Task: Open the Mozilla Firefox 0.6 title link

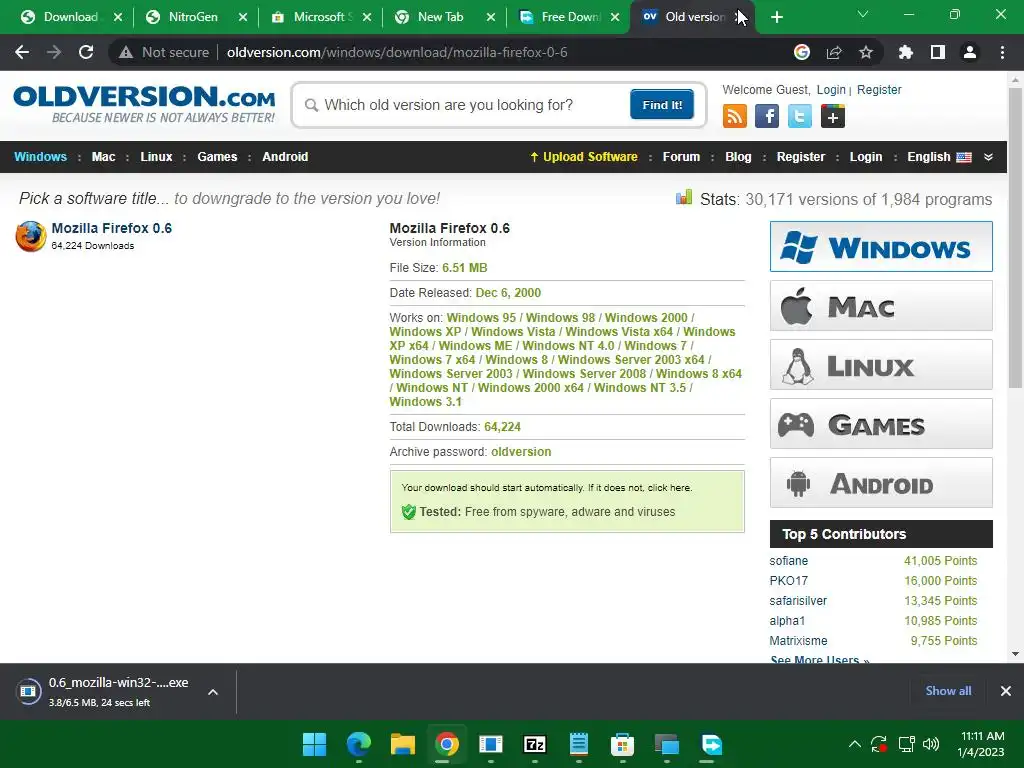Action: 112,228
